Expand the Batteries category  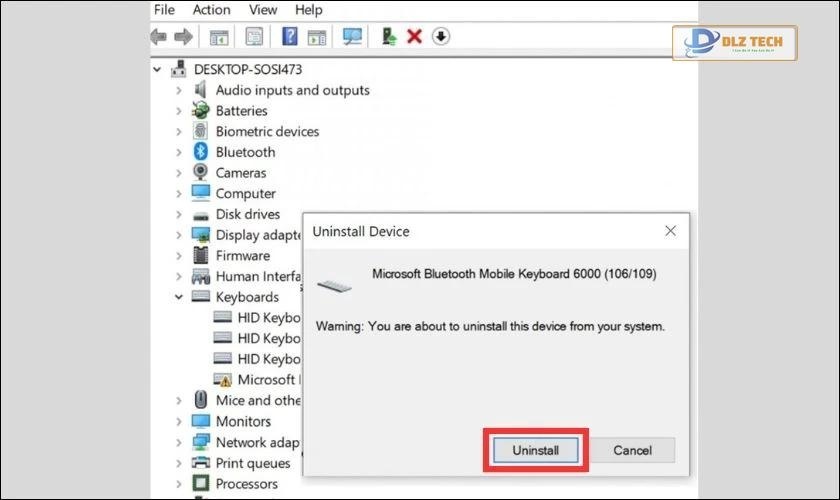179,111
